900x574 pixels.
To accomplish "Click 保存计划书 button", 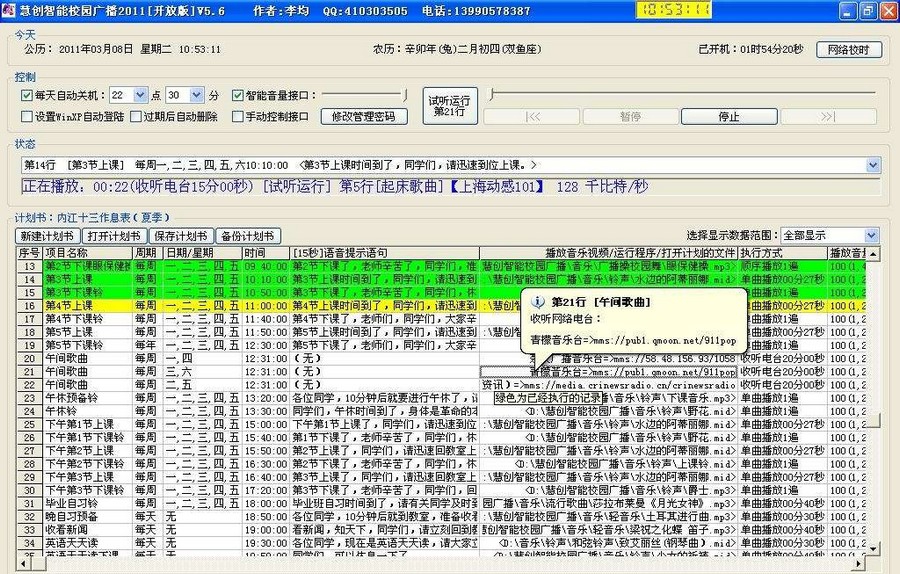I will [x=181, y=236].
